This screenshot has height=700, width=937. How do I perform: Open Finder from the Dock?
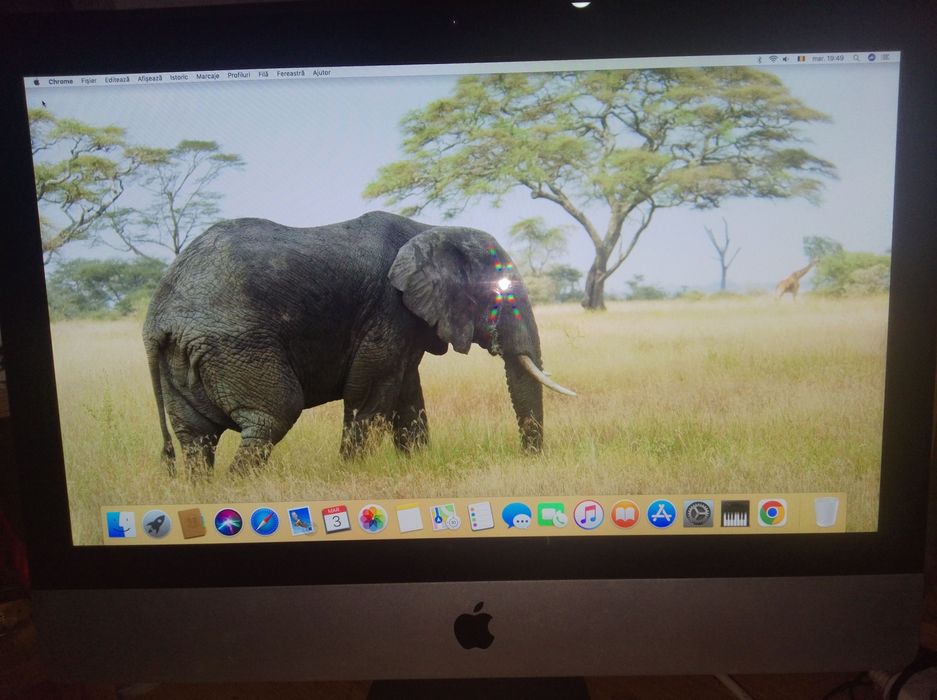[121, 524]
